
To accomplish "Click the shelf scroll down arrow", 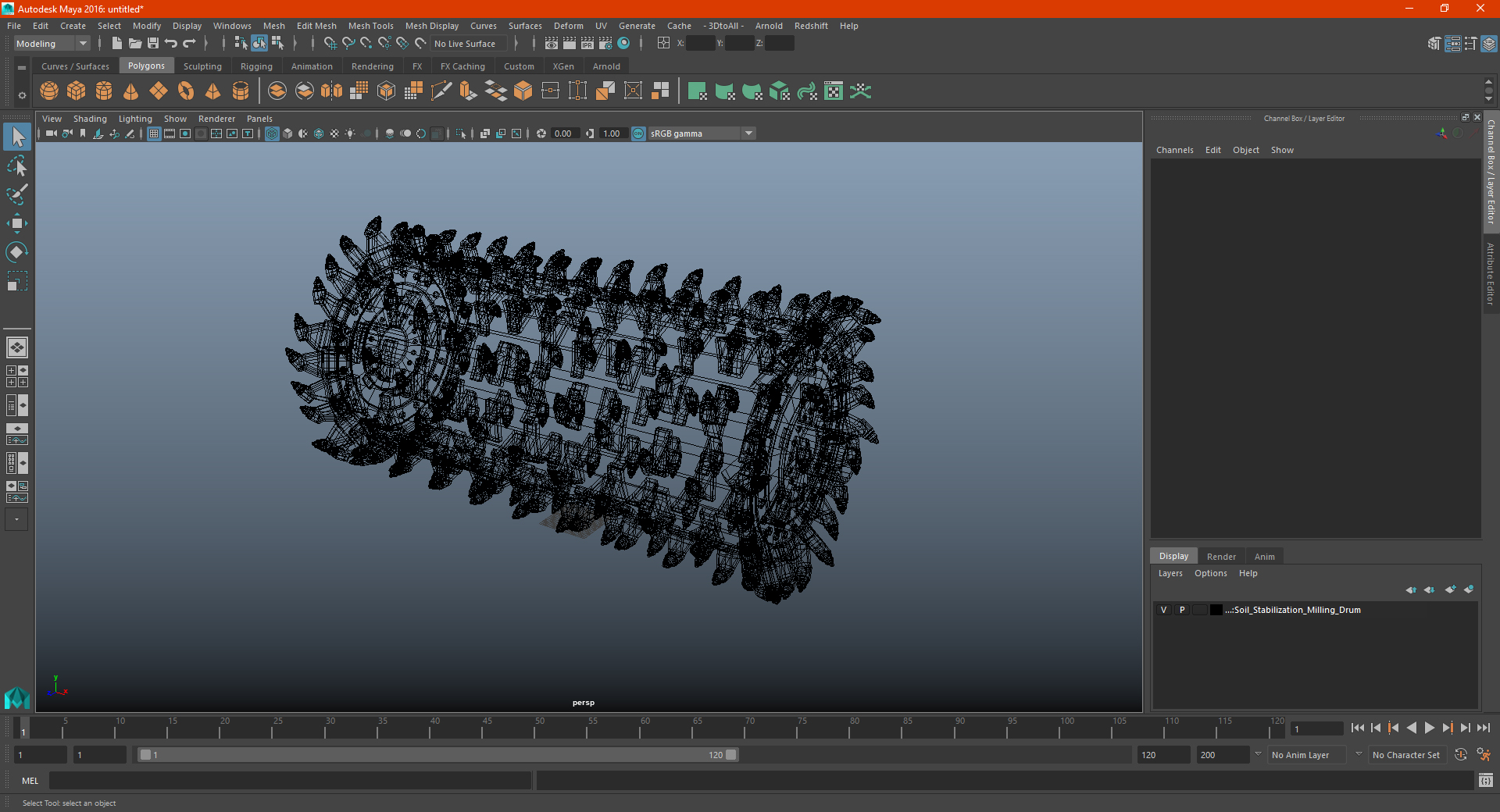I will click(x=1488, y=100).
